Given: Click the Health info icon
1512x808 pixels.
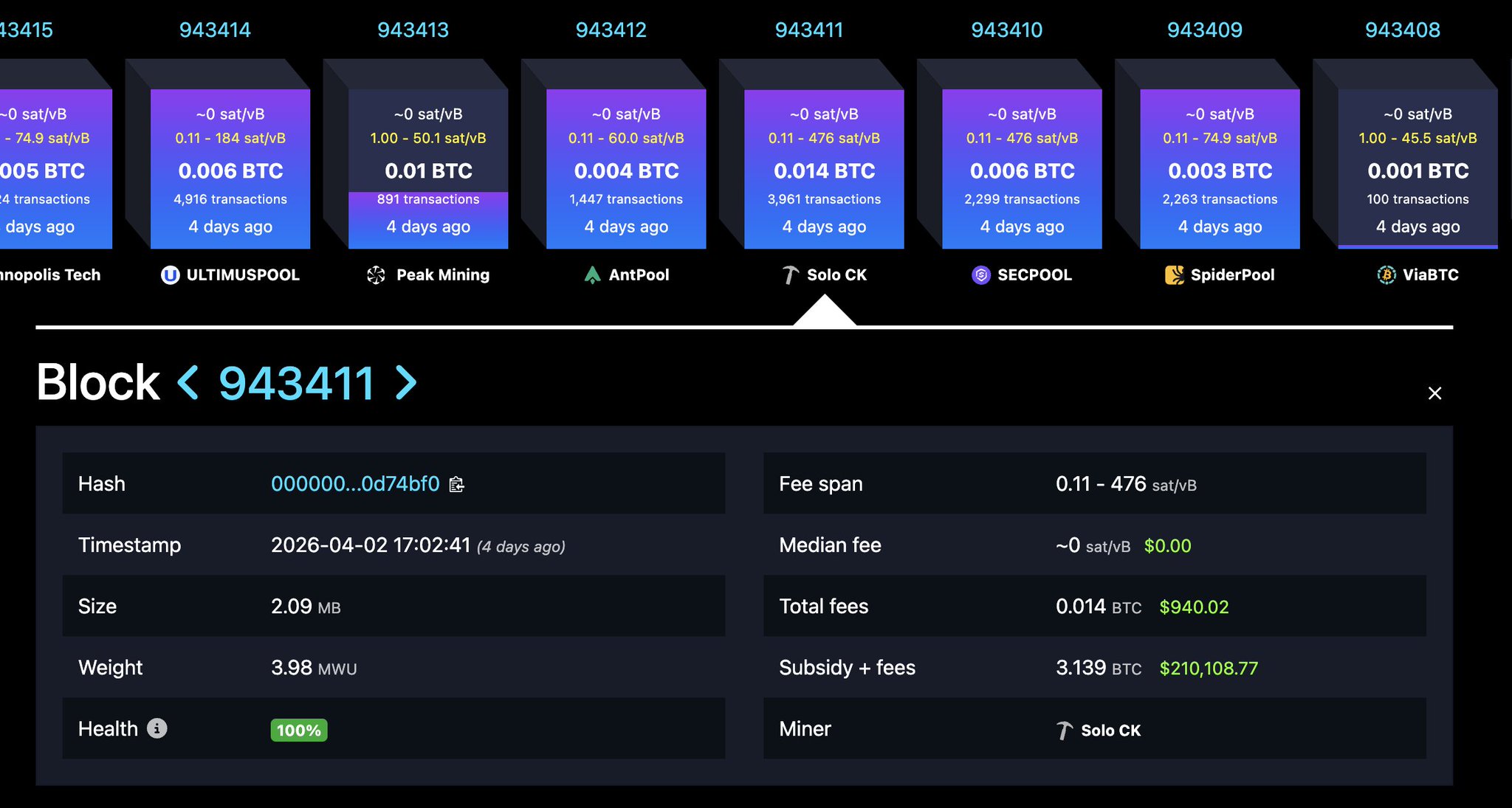Looking at the screenshot, I should coord(157,728).
